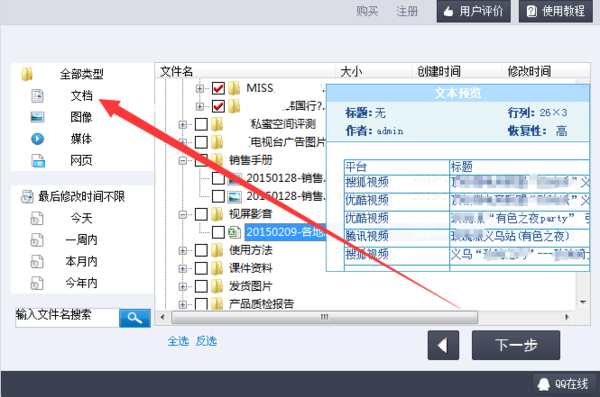Click the 购买 menu item
Viewport: 600px width, 397px height.
pos(367,11)
